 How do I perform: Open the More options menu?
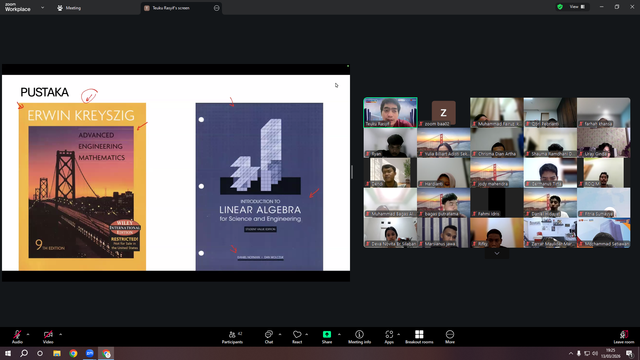coord(450,337)
